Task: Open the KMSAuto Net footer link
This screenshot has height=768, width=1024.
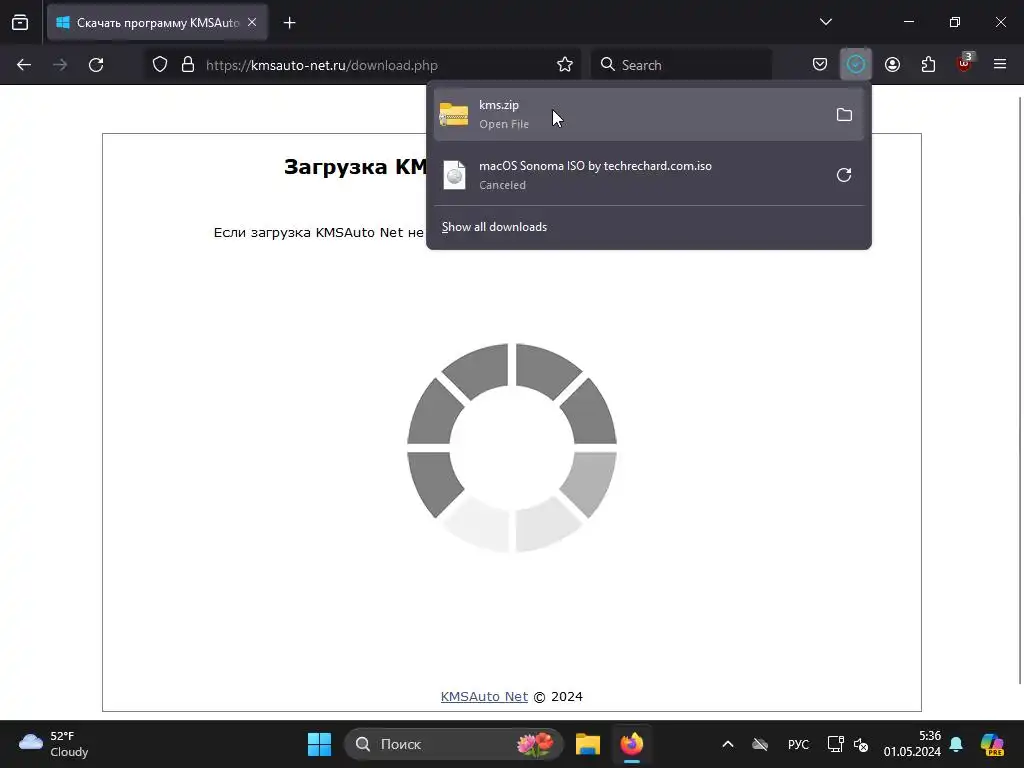Action: pyautogui.click(x=484, y=696)
